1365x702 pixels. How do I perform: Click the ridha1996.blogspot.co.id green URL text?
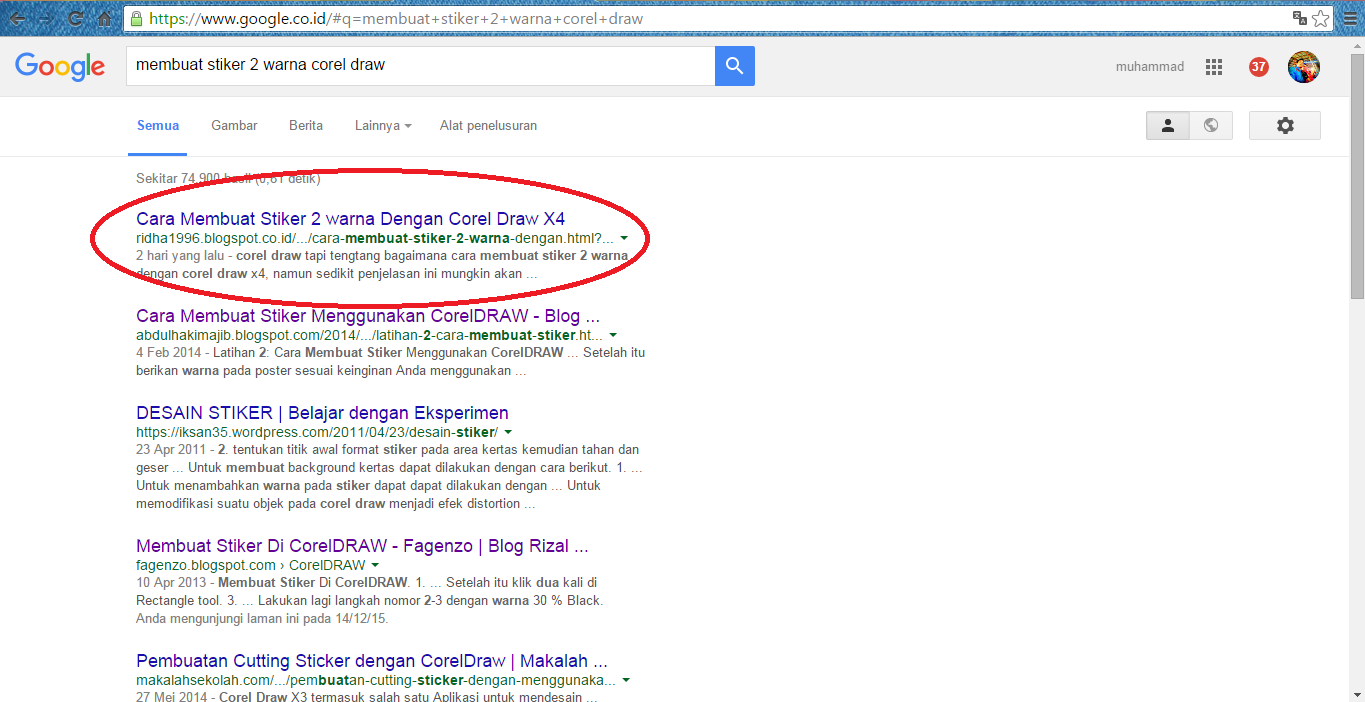point(375,238)
